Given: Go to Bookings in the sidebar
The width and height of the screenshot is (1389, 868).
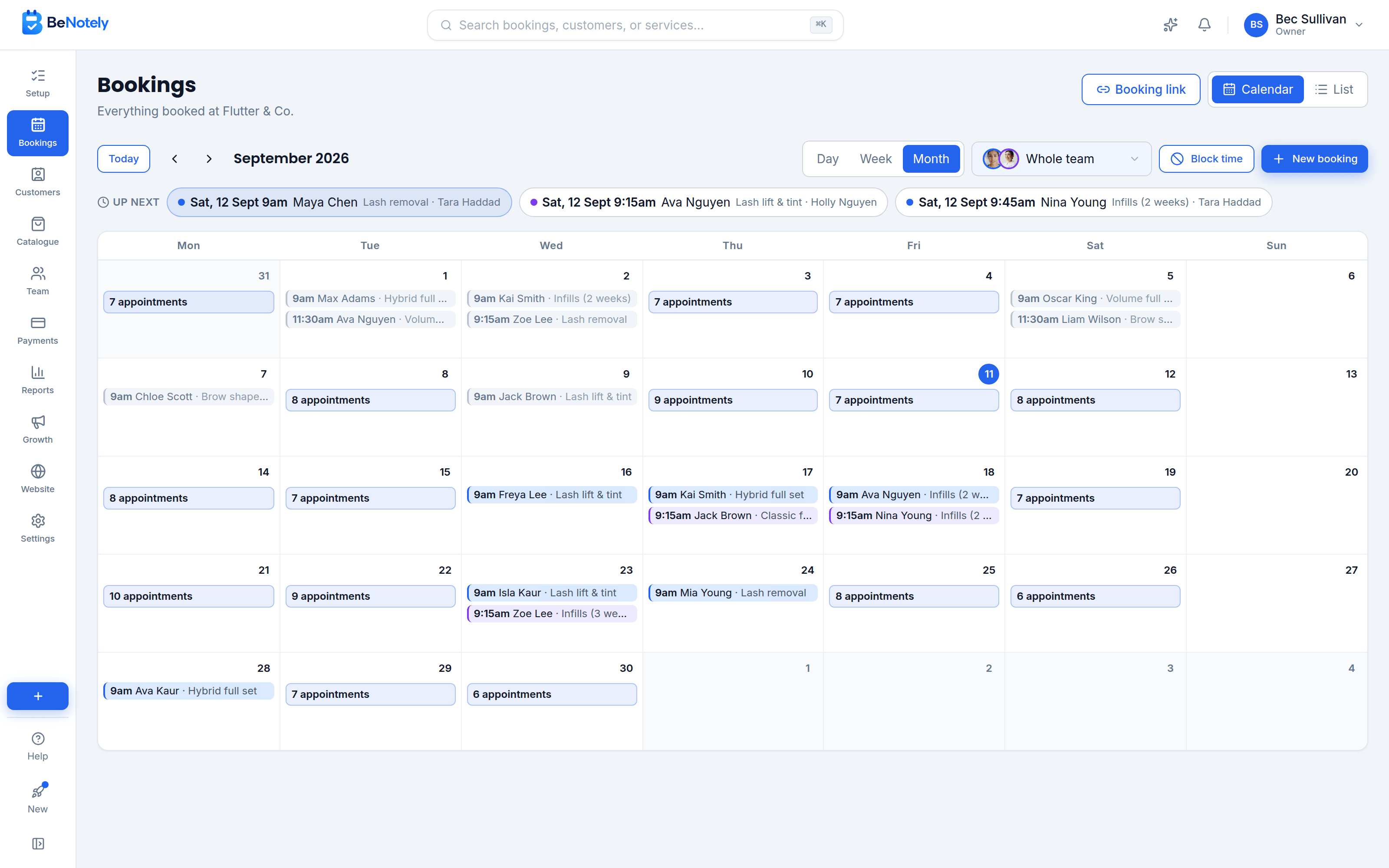Looking at the screenshot, I should click(38, 133).
